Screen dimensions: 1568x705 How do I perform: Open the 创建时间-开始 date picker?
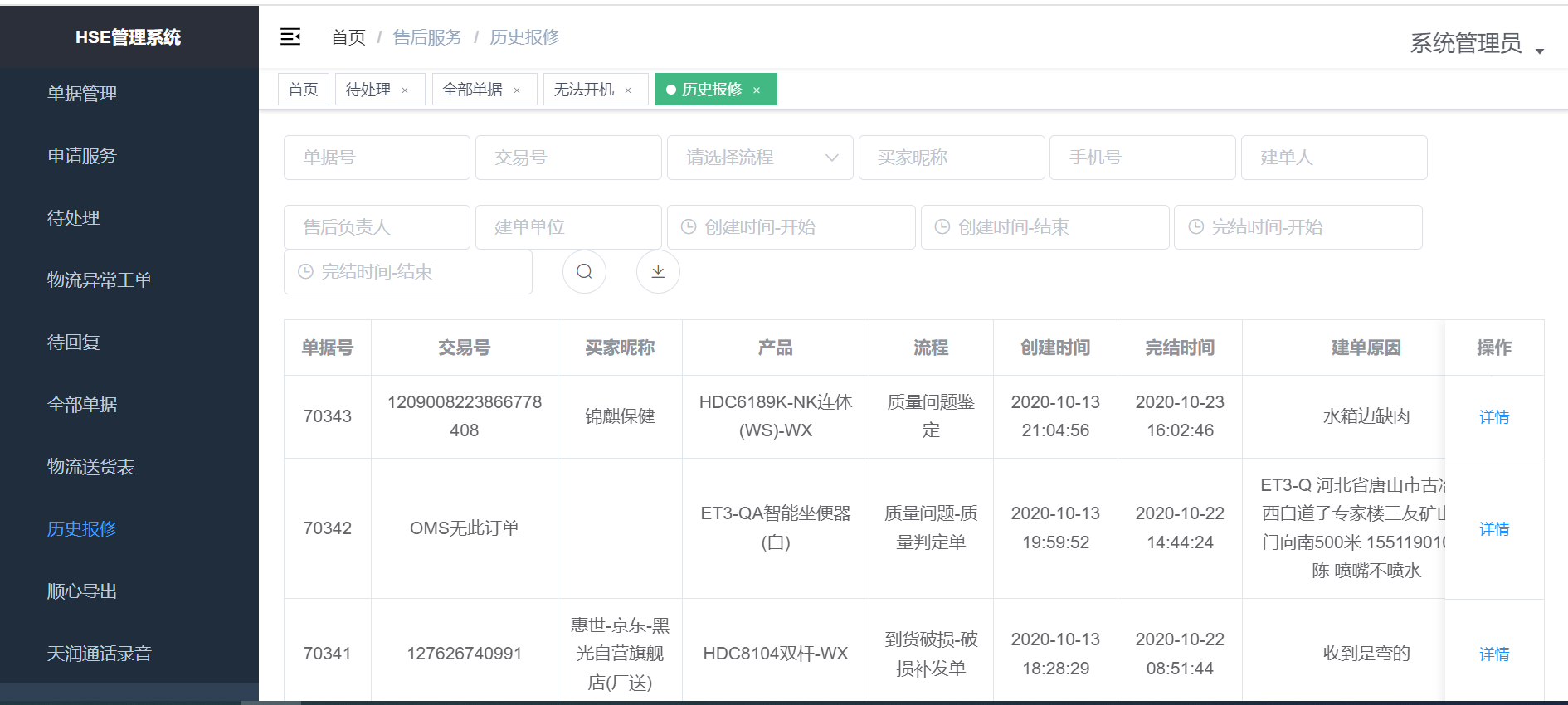coord(791,227)
